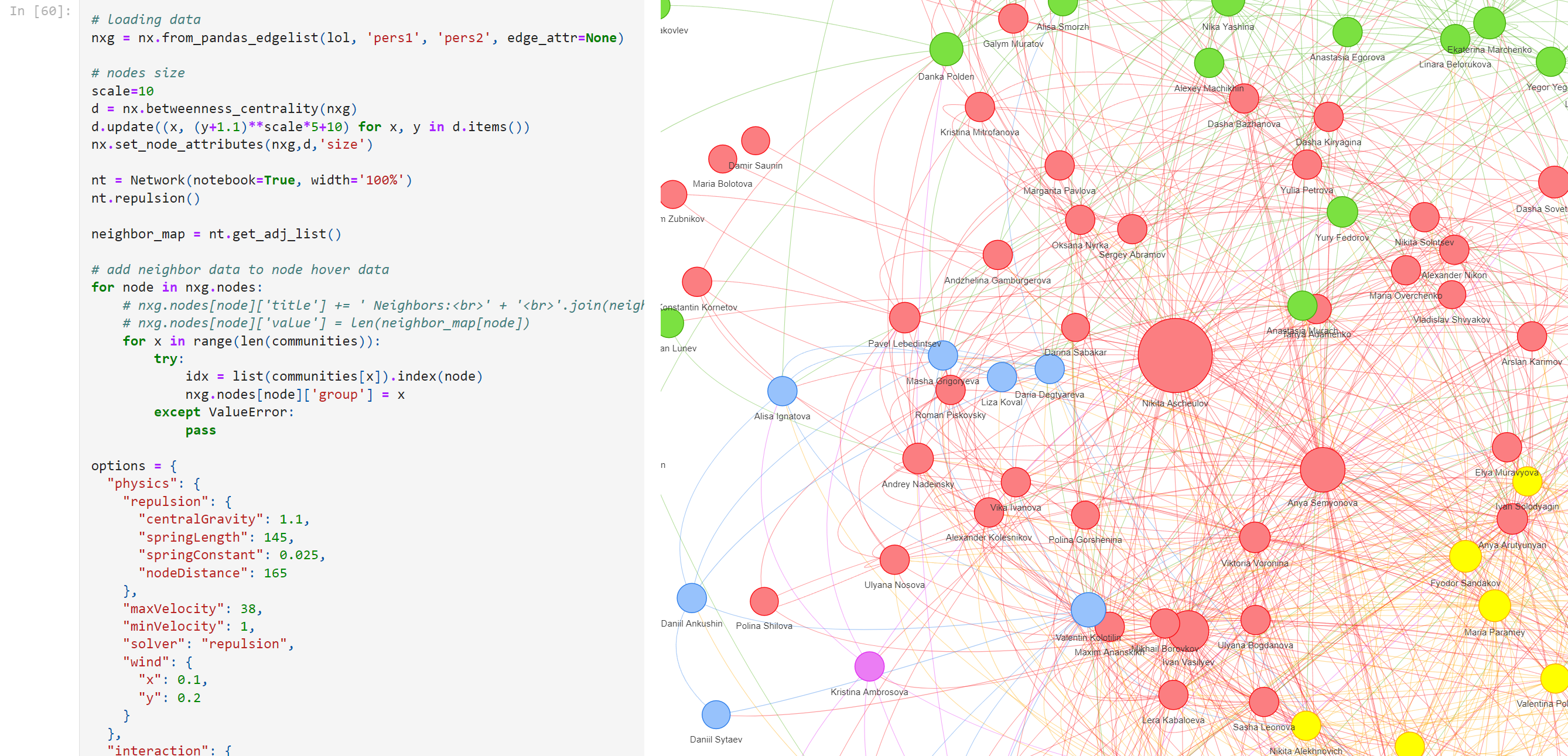This screenshot has height=756, width=1568.
Task: Click the red Darina Sabakar node
Action: click(1075, 327)
